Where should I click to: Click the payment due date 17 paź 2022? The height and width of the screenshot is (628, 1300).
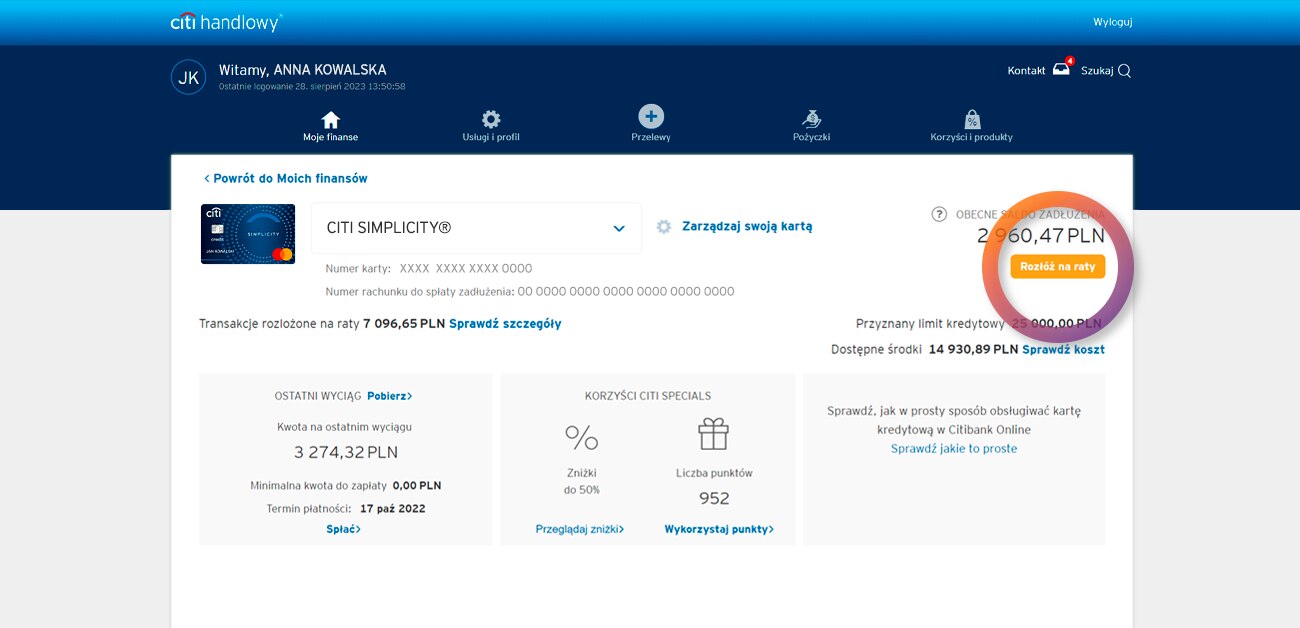pos(393,509)
